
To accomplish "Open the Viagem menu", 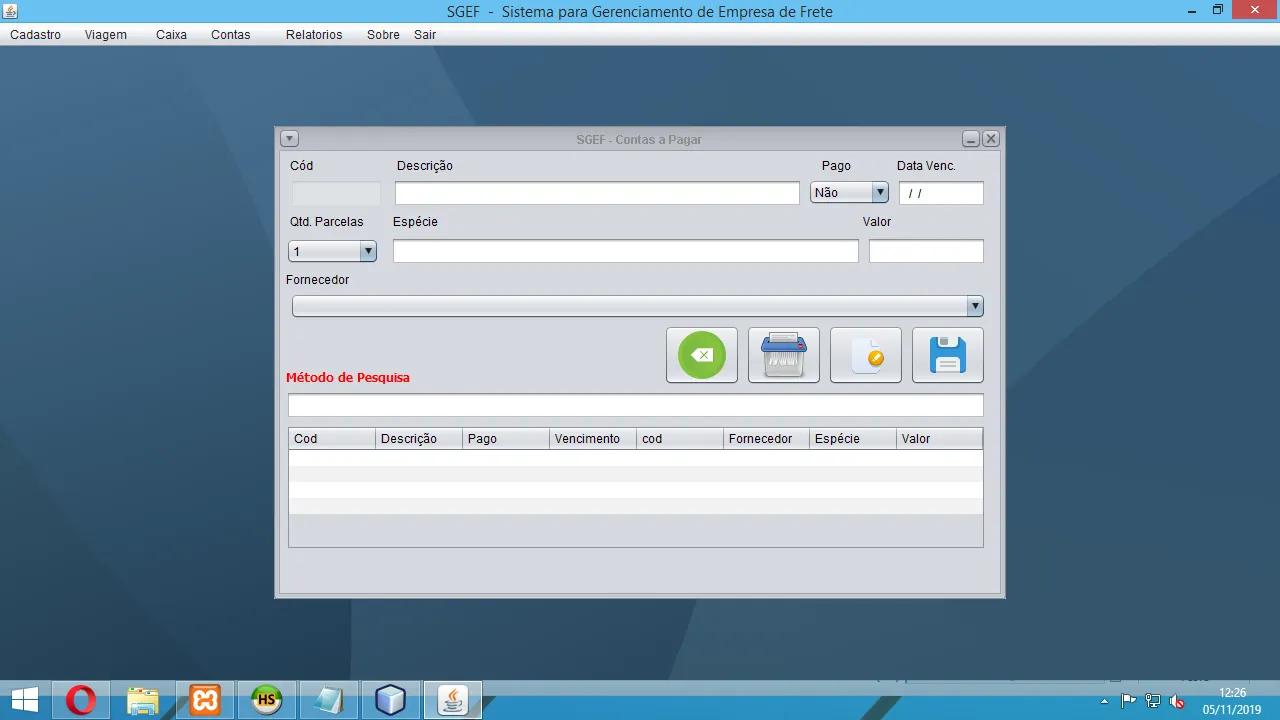I will 106,35.
